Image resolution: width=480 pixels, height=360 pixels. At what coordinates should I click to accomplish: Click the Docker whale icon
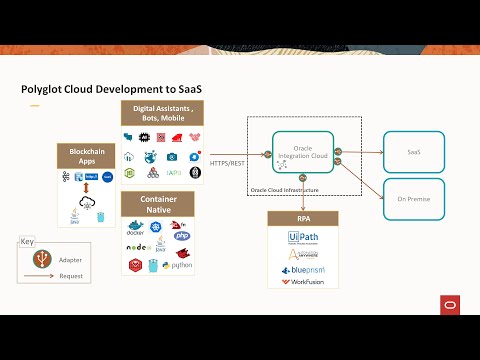pos(135,228)
